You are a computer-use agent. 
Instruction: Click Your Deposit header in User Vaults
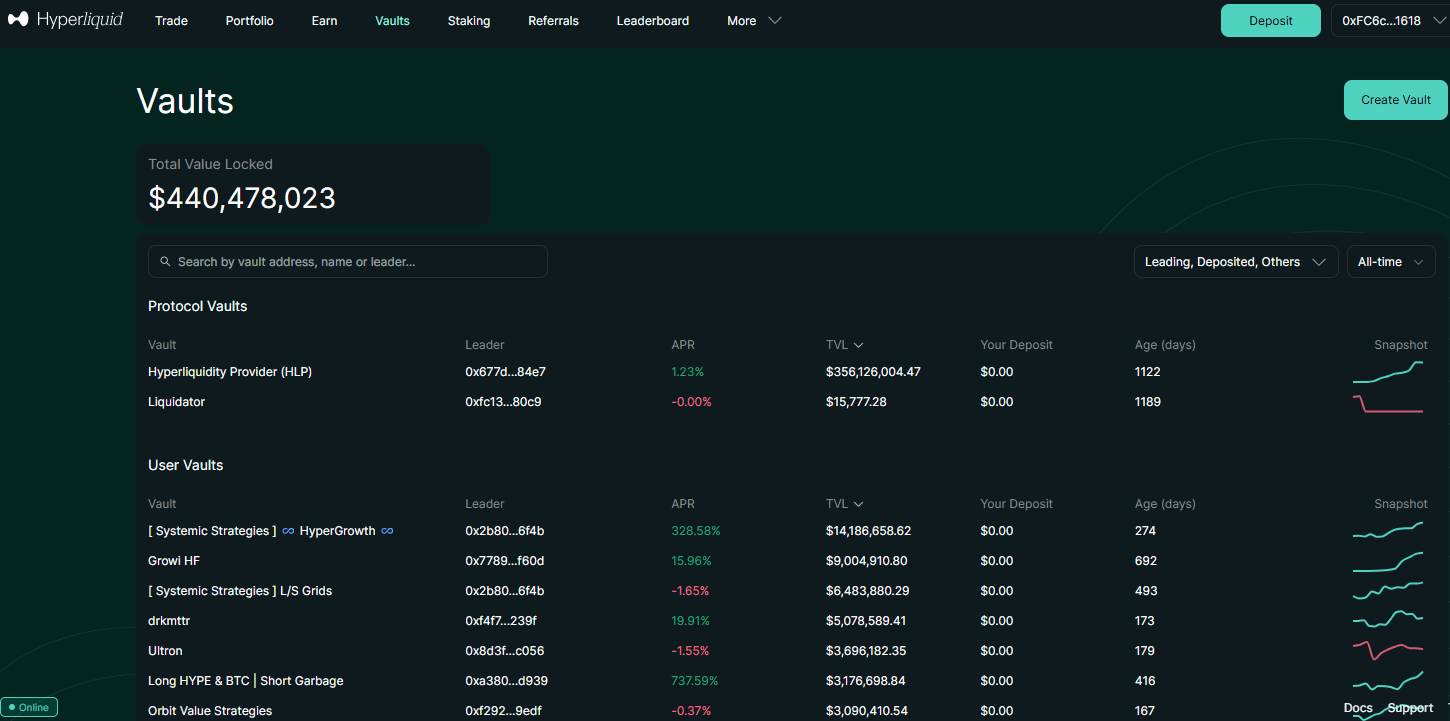tap(1016, 504)
